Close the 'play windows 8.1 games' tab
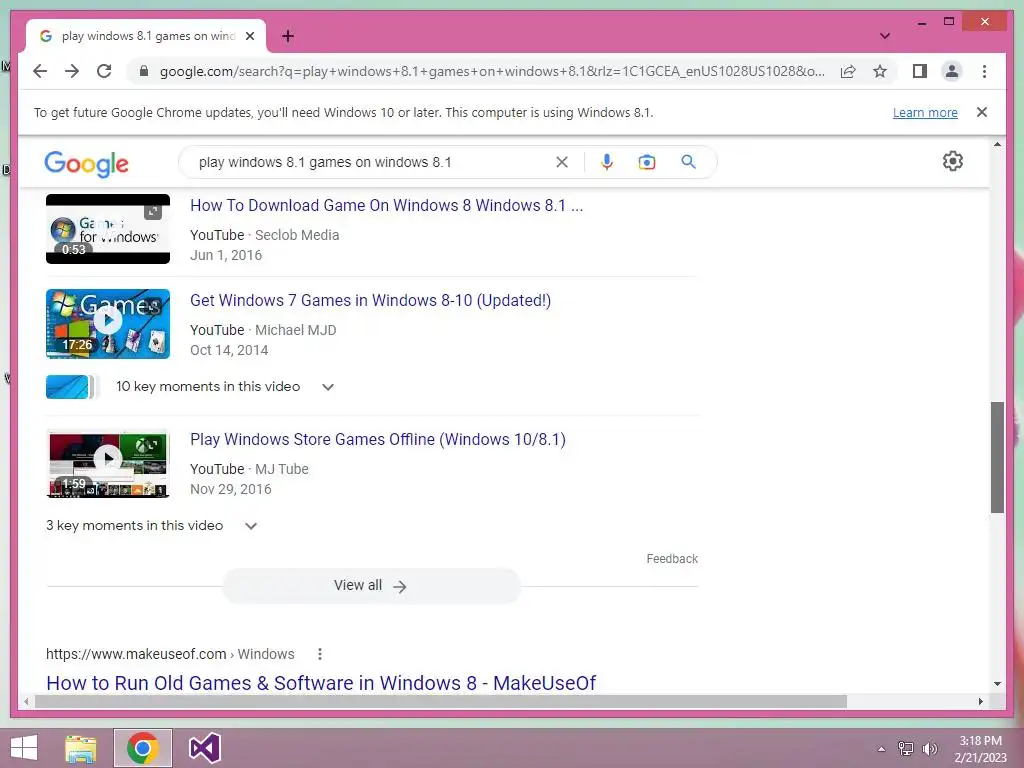The image size is (1024, 768). [249, 36]
